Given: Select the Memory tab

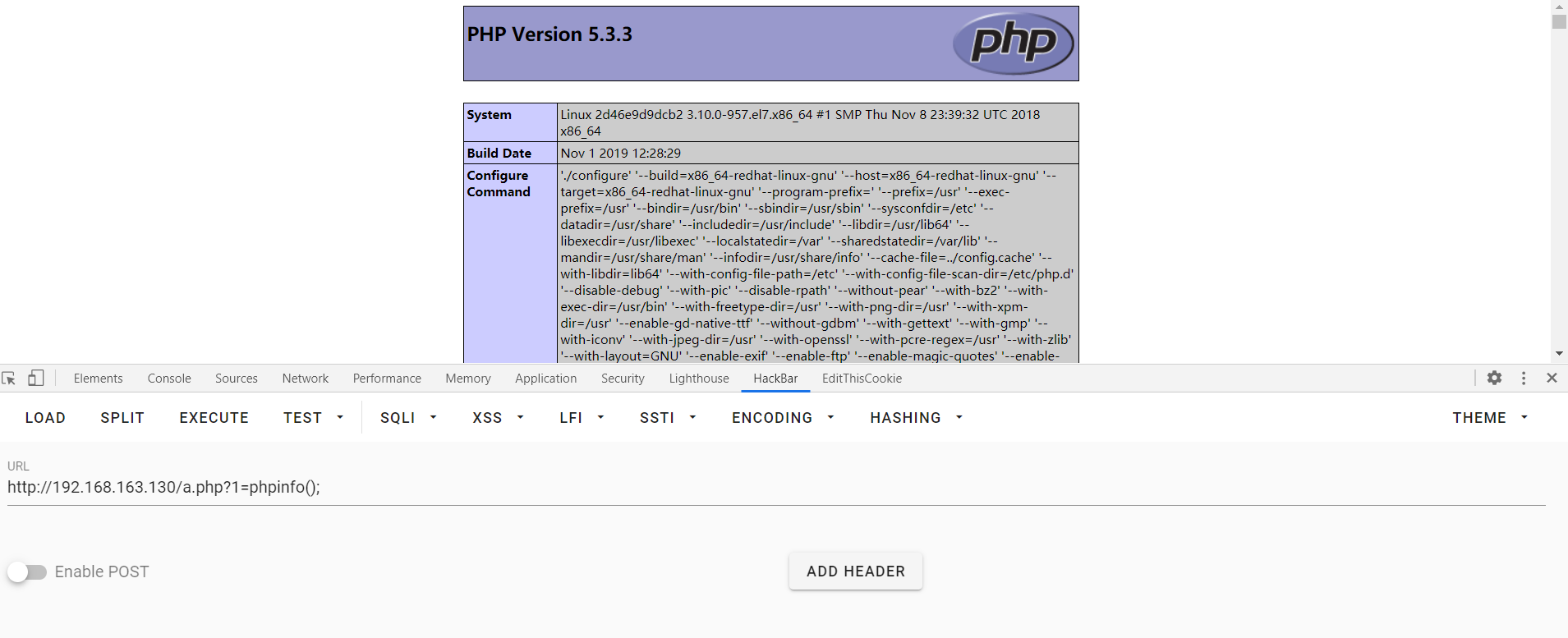Looking at the screenshot, I should pos(468,379).
